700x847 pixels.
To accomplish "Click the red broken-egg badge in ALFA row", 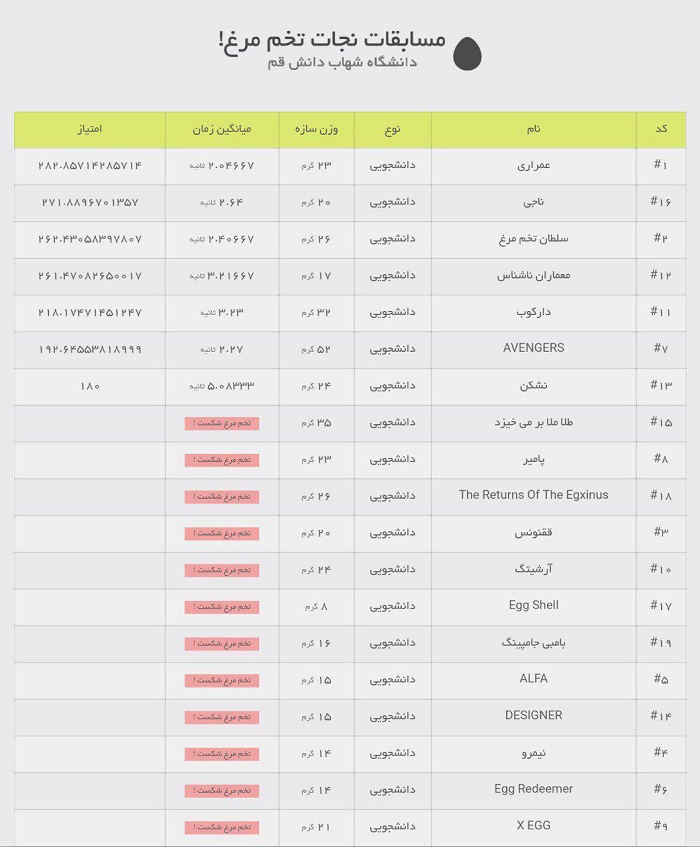I will pyautogui.click(x=222, y=680).
